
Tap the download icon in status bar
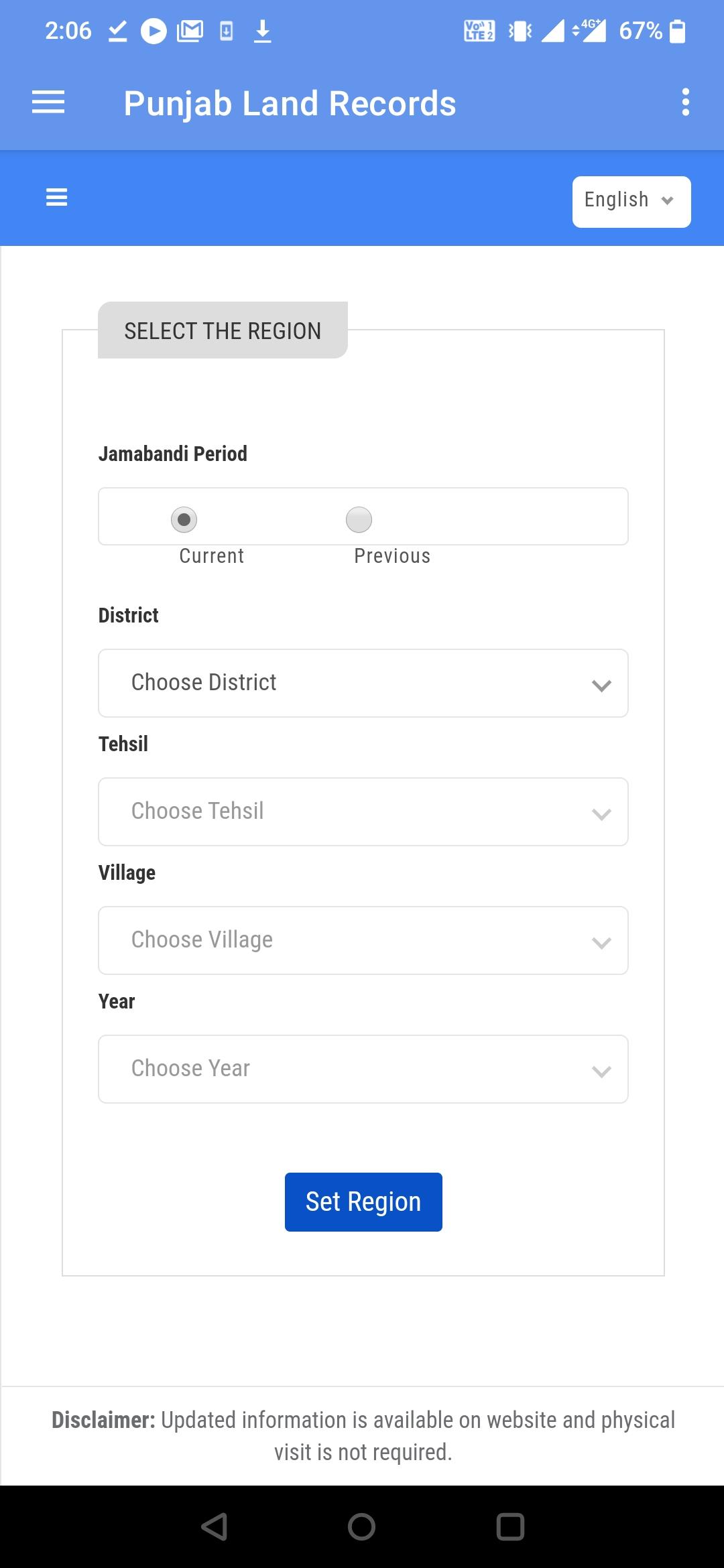[262, 31]
